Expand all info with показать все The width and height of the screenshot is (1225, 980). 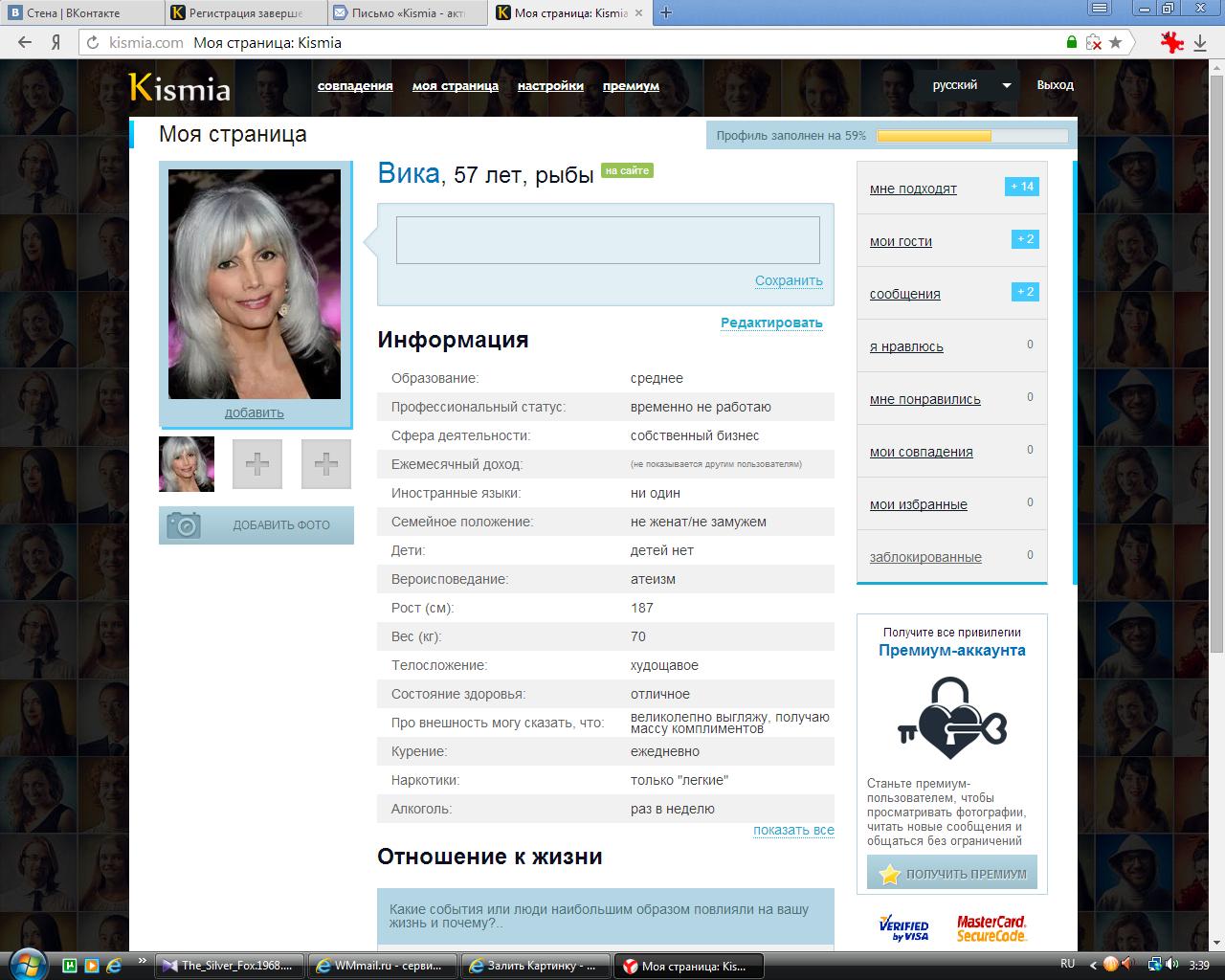coord(793,830)
